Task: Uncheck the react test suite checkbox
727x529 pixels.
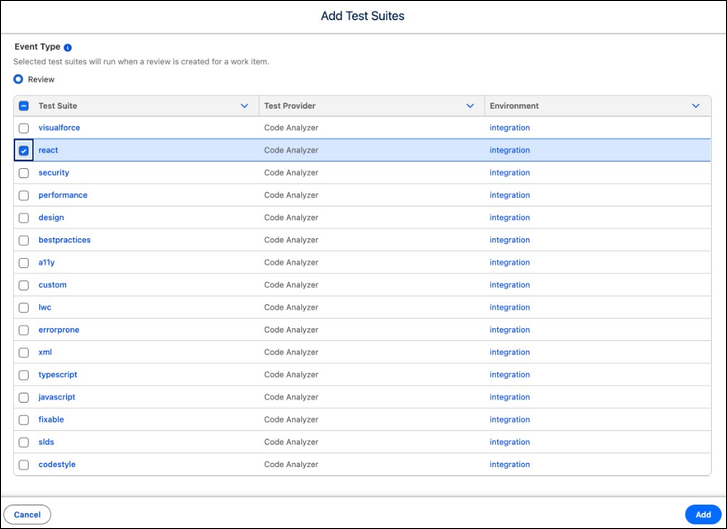Action: point(24,150)
